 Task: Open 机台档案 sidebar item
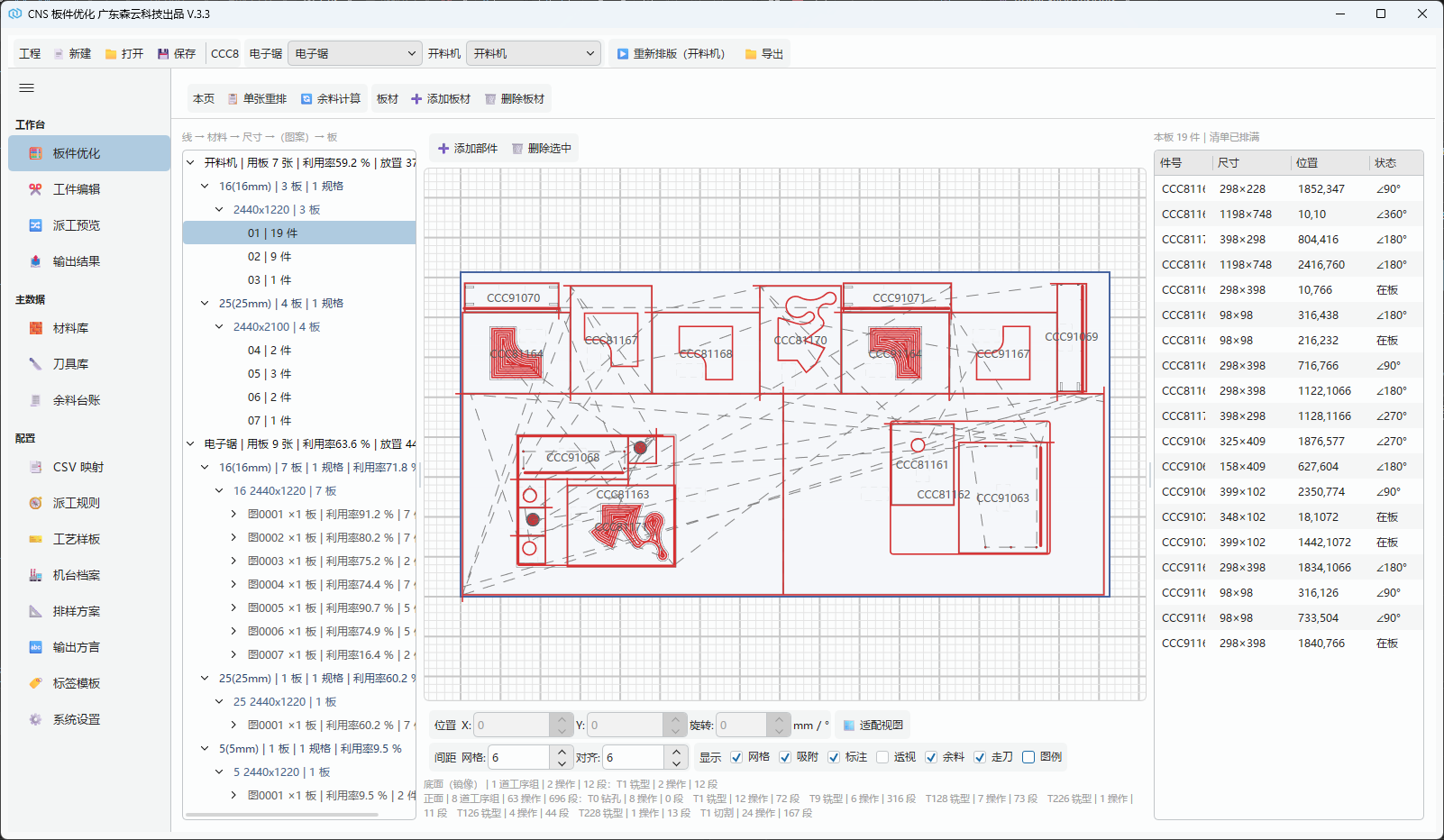tap(89, 575)
